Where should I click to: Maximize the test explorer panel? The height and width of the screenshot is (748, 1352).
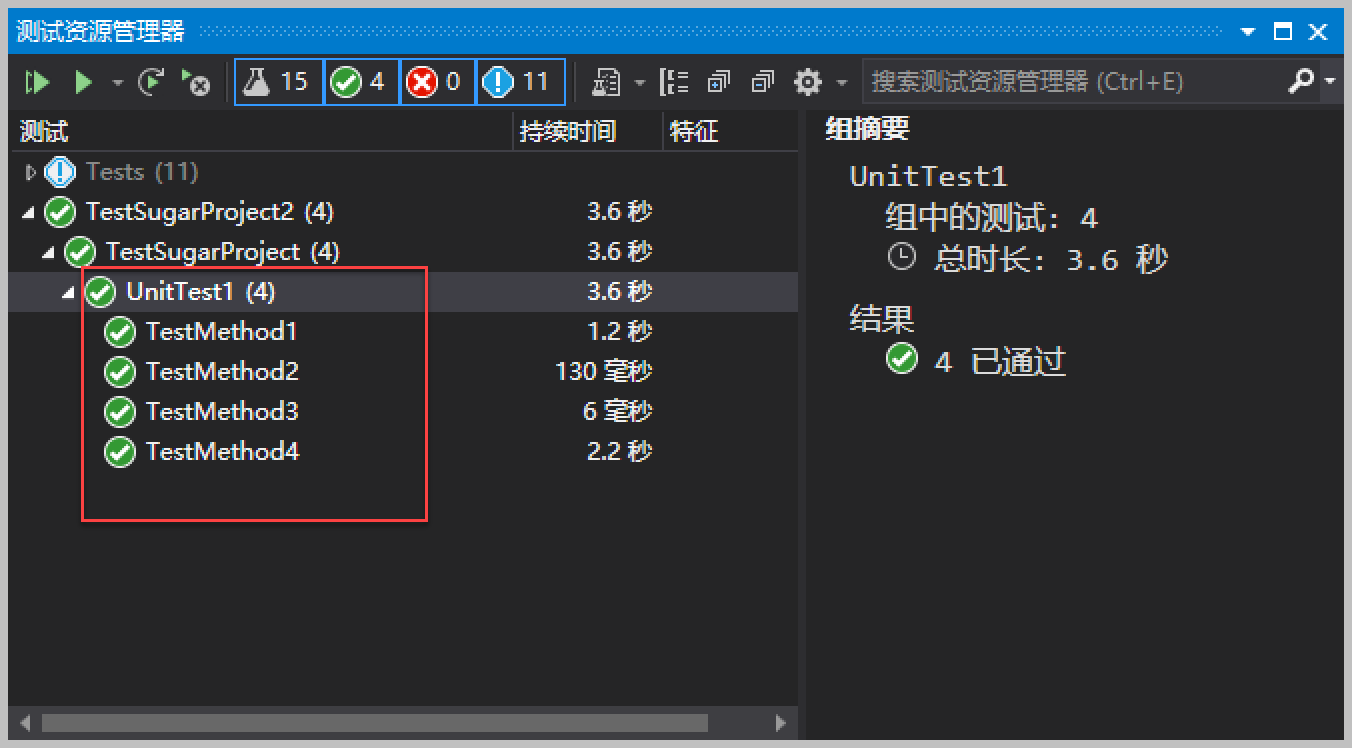click(x=1283, y=32)
